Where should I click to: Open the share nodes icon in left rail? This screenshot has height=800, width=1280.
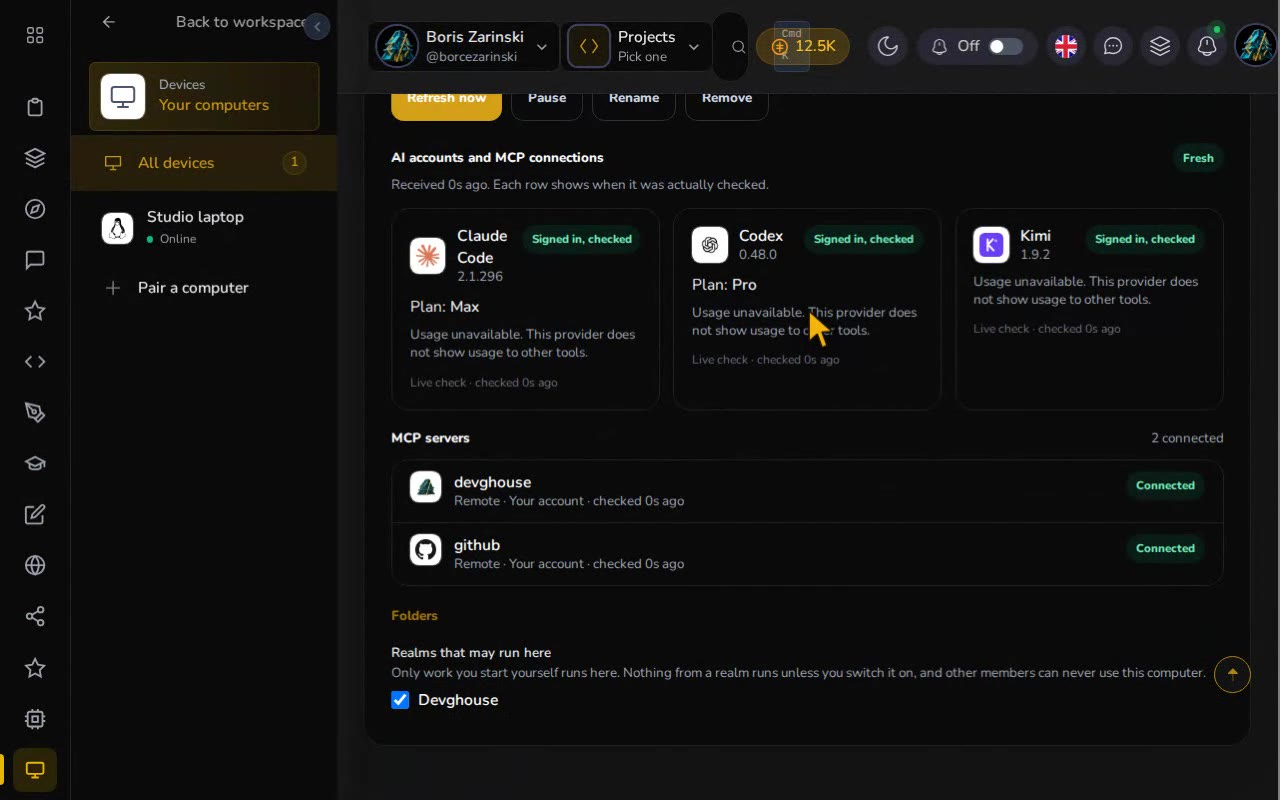pos(35,617)
